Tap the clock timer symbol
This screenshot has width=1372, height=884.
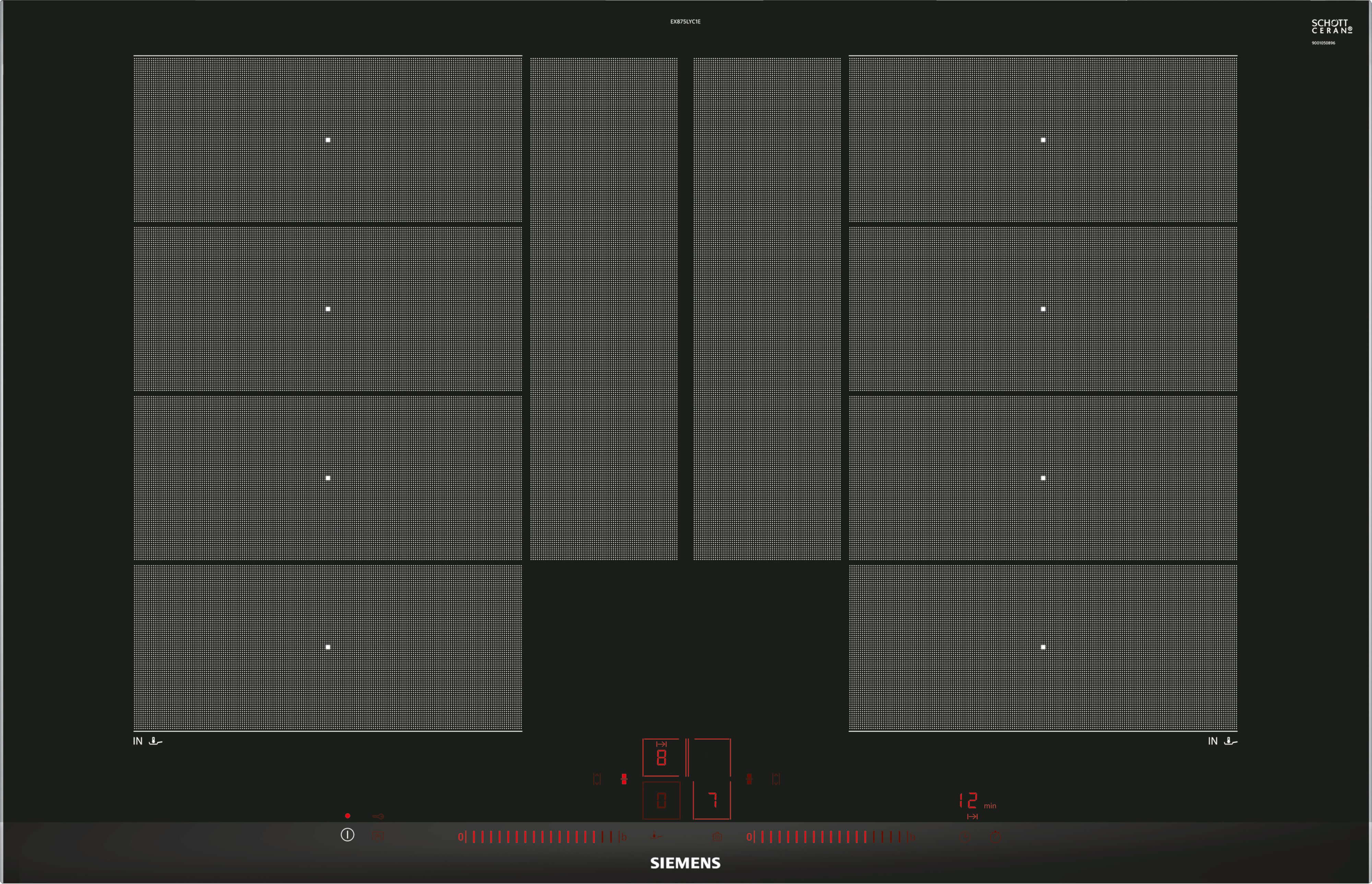click(x=965, y=838)
